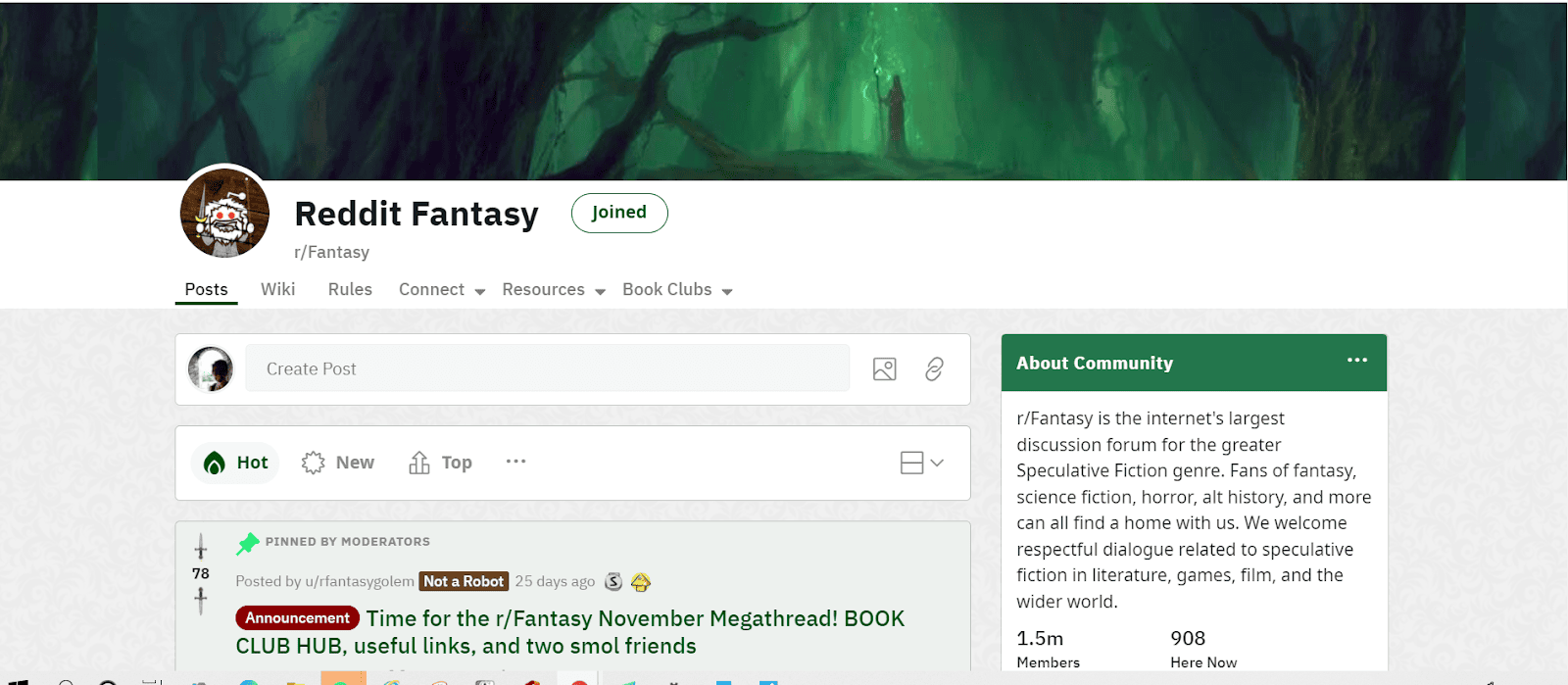Open the Rules tab
Image resolution: width=1568 pixels, height=685 pixels.
pyautogui.click(x=350, y=290)
